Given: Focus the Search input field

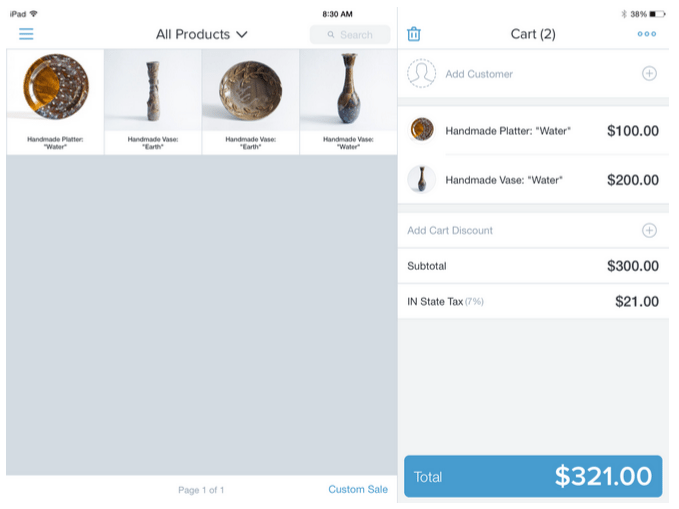Looking at the screenshot, I should point(350,35).
